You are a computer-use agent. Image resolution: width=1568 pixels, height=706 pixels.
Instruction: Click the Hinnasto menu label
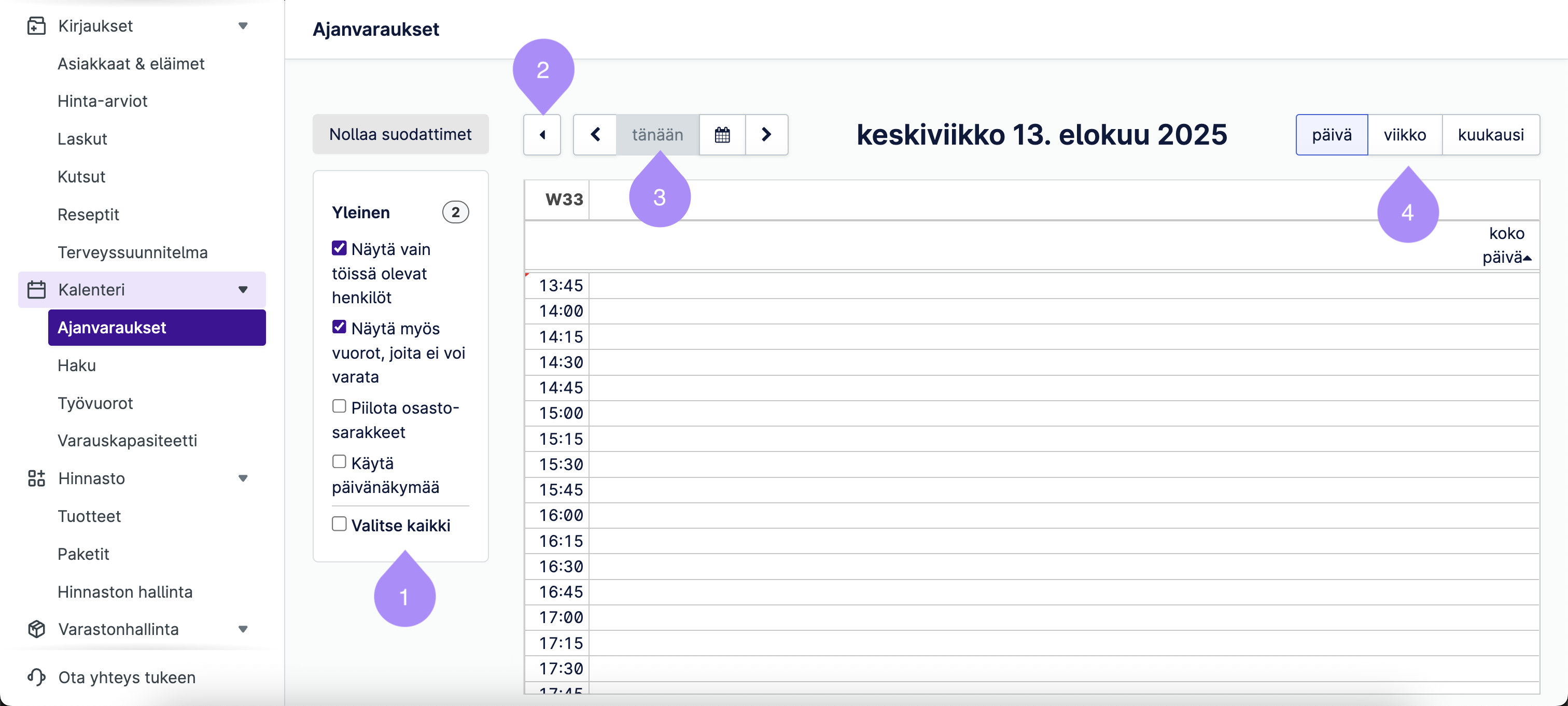(x=91, y=478)
